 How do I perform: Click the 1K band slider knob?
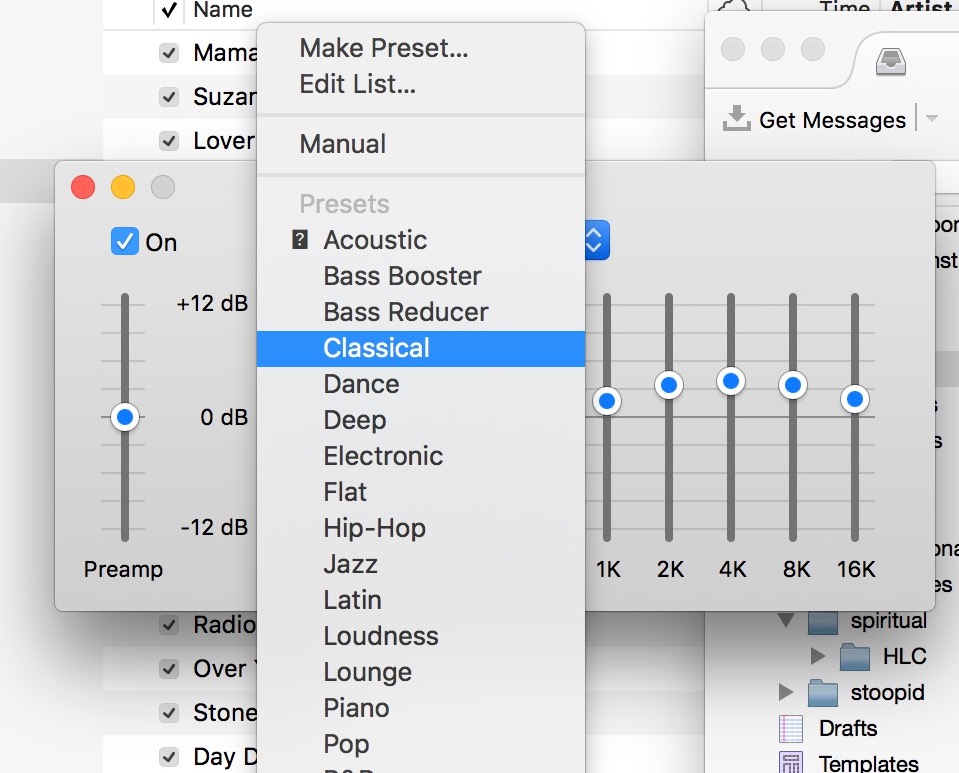(607, 401)
